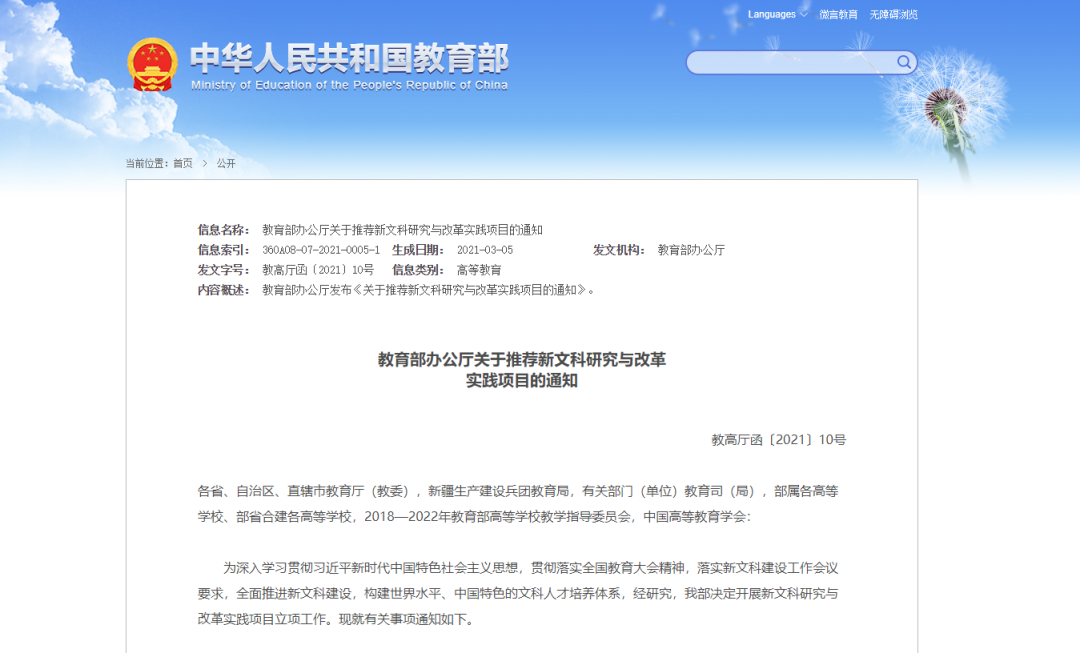Image resolution: width=1080 pixels, height=653 pixels.
Task: Open 公开 in breadcrumb
Action: click(x=226, y=163)
